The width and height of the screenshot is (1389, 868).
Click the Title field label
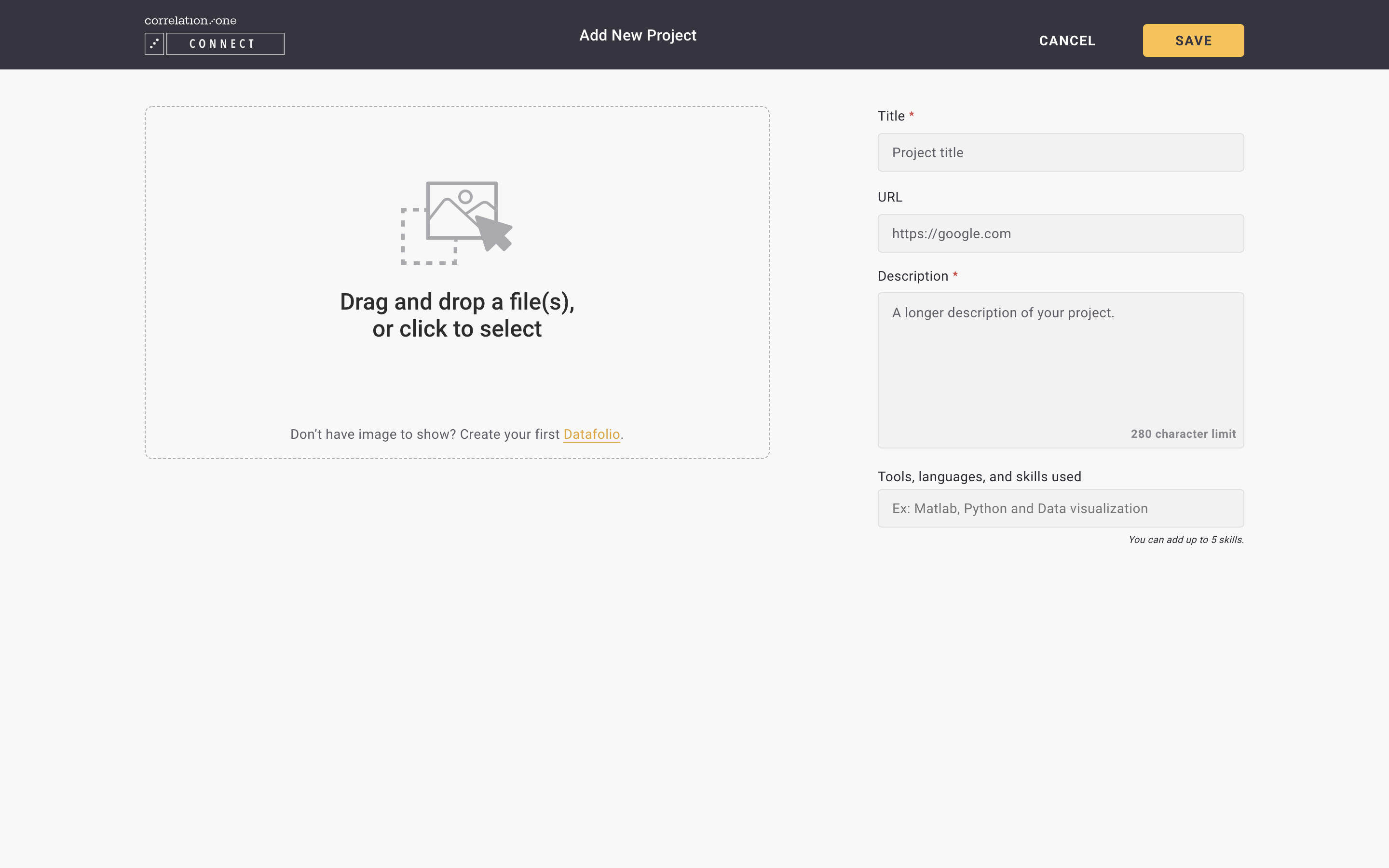[x=891, y=116]
